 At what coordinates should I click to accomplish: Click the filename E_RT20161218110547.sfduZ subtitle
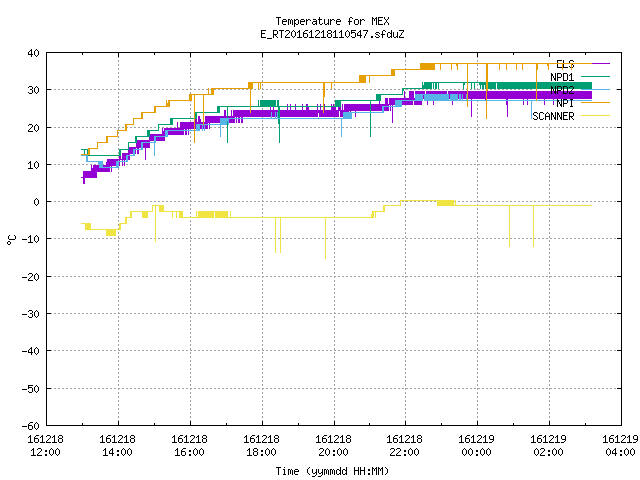coord(332,34)
